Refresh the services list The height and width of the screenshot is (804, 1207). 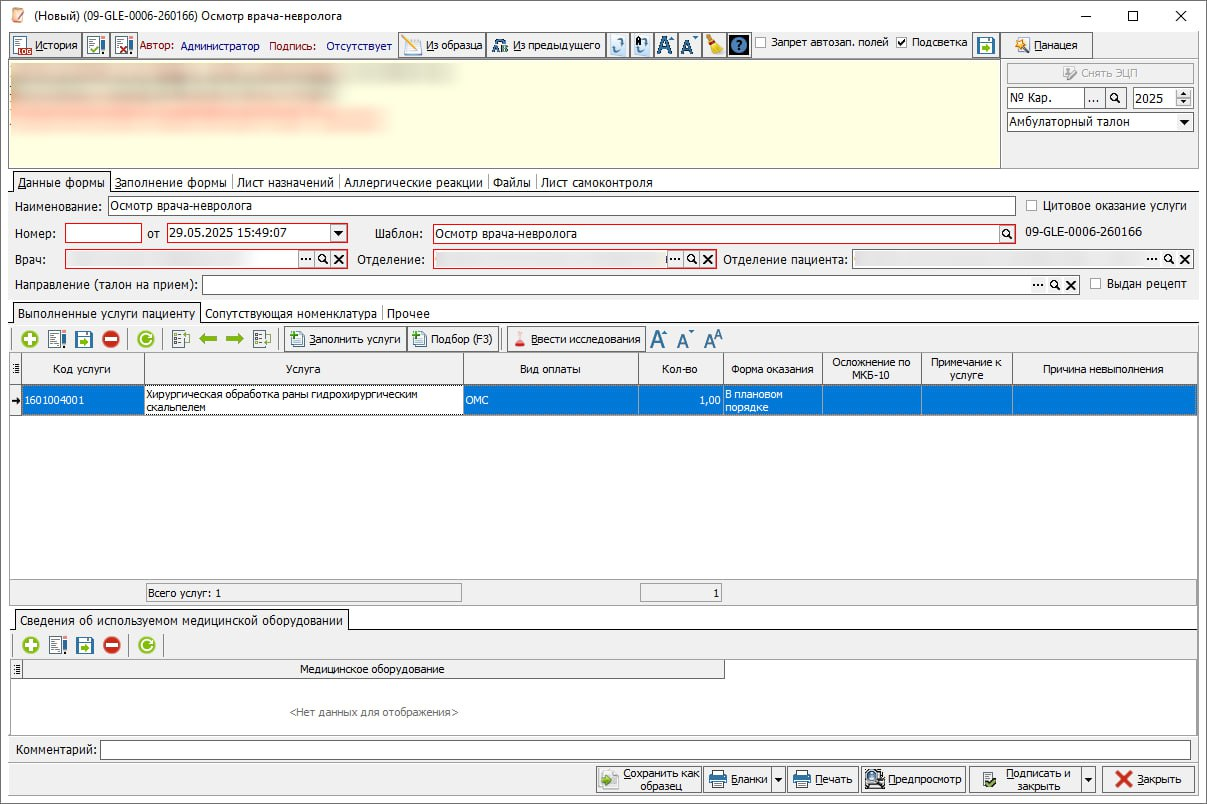(146, 339)
